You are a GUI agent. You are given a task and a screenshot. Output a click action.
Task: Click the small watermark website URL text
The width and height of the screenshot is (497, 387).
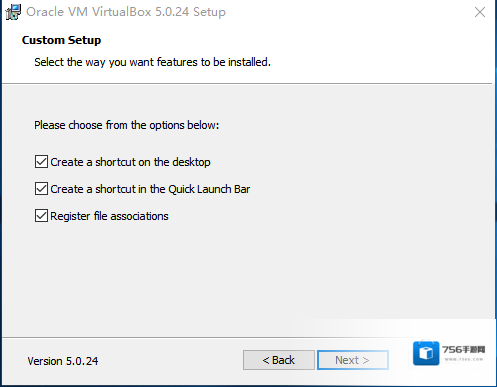pos(463,359)
